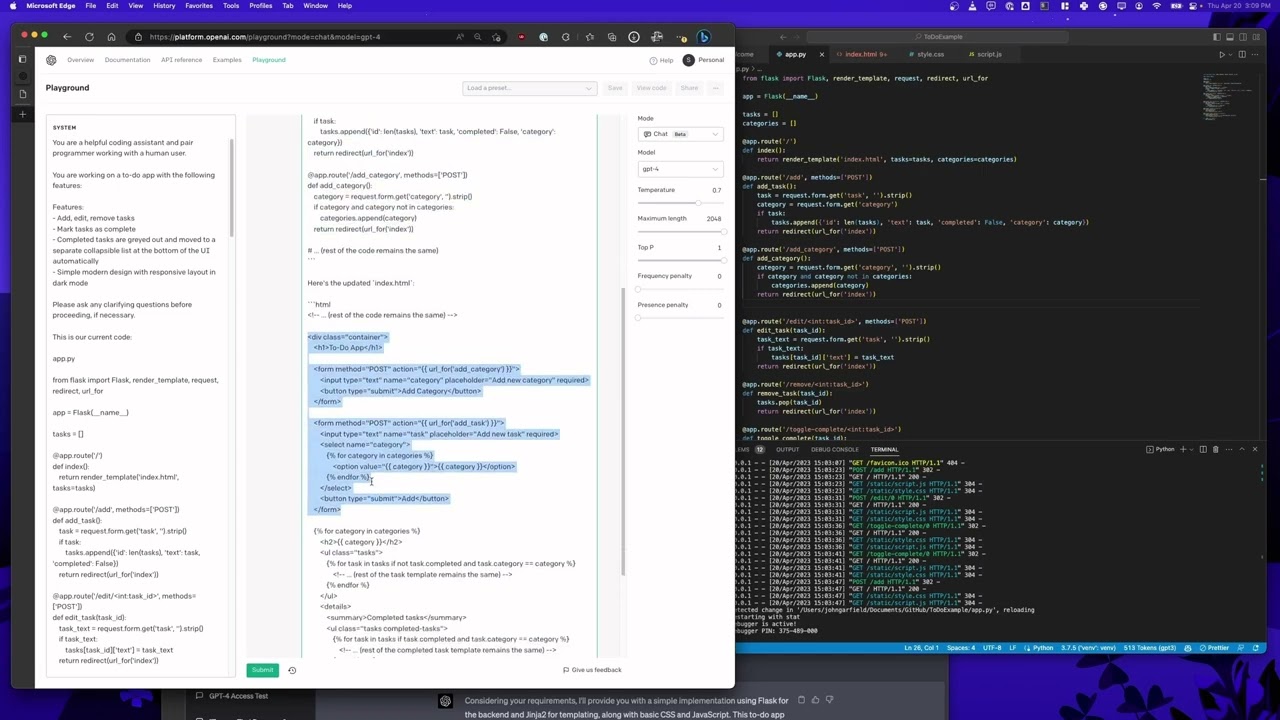Switch to Documentation tab on OpenAI site
Viewport: 1280px width, 720px height.
pyautogui.click(x=127, y=60)
